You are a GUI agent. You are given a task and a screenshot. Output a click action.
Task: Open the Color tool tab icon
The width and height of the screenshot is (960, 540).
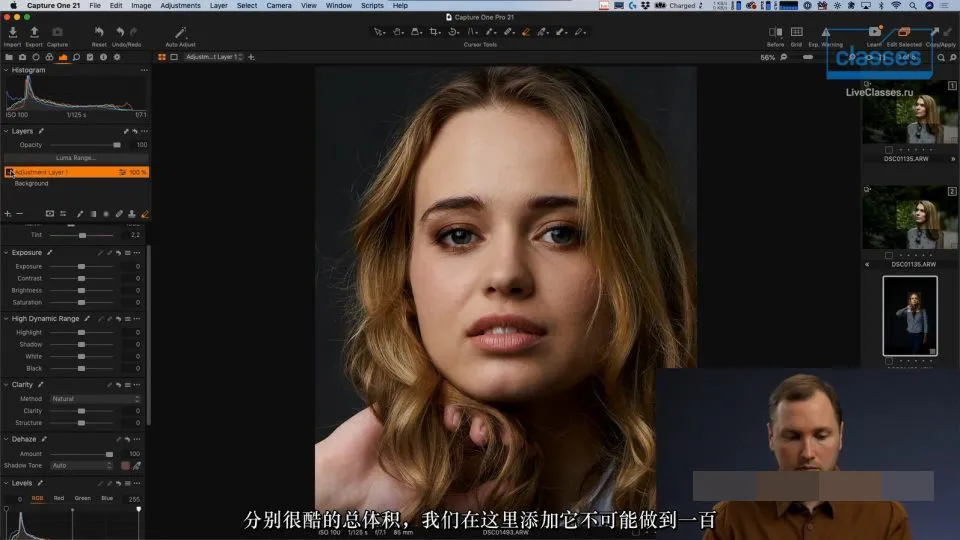pos(49,57)
